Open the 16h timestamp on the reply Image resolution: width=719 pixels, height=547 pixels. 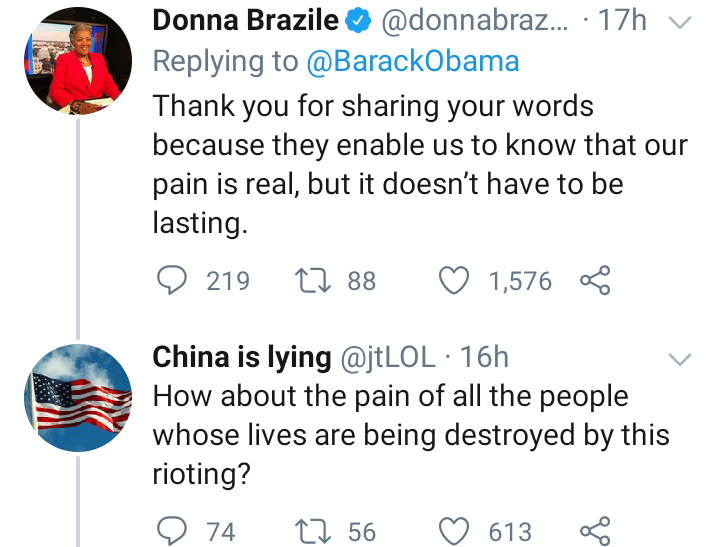484,357
